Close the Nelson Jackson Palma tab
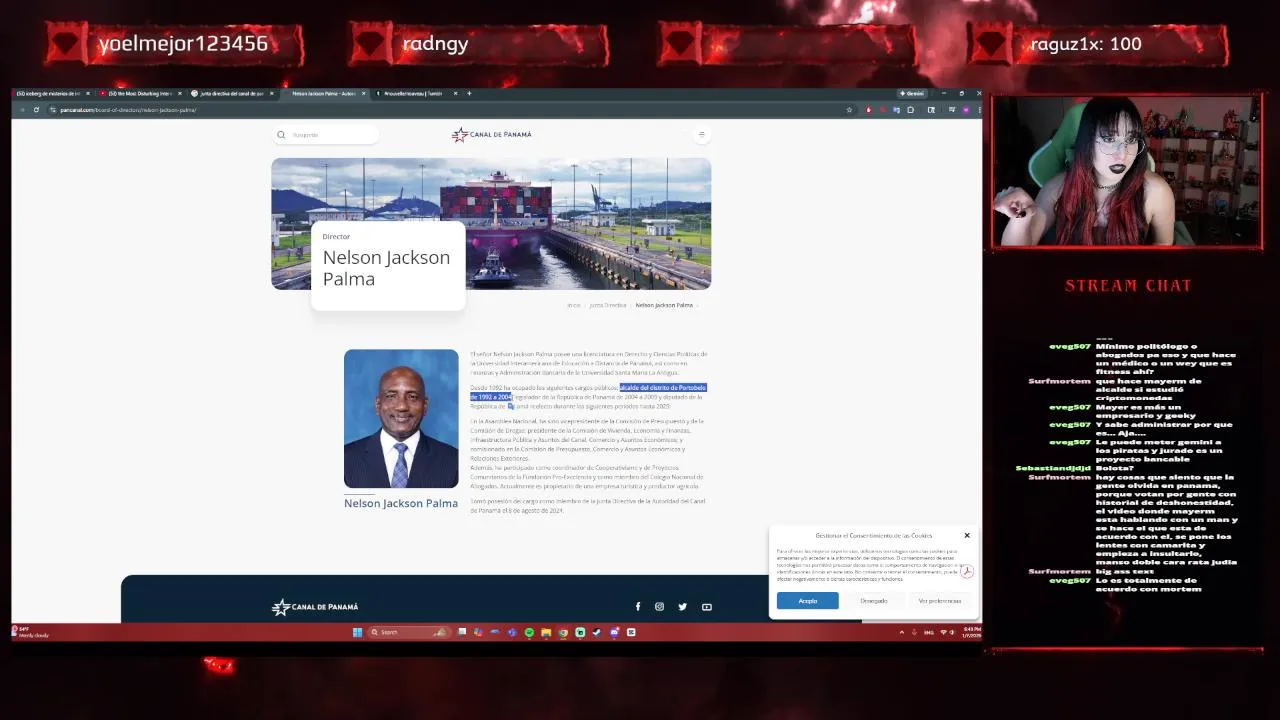Screen dimensions: 1280x720 tap(363, 93)
